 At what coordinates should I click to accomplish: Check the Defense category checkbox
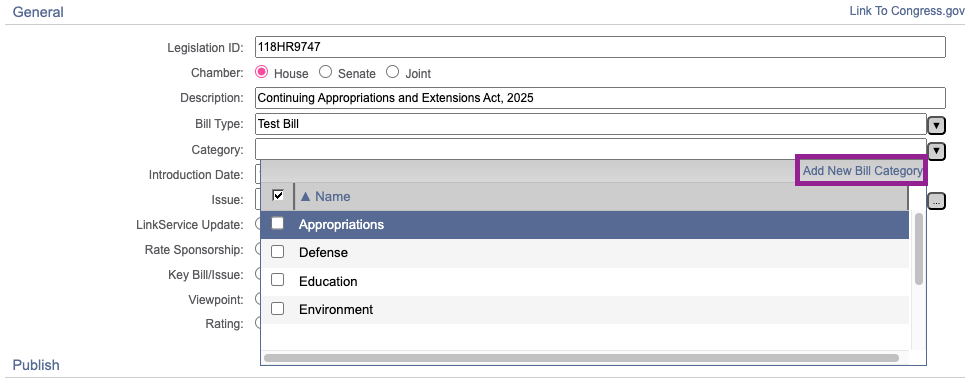278,252
